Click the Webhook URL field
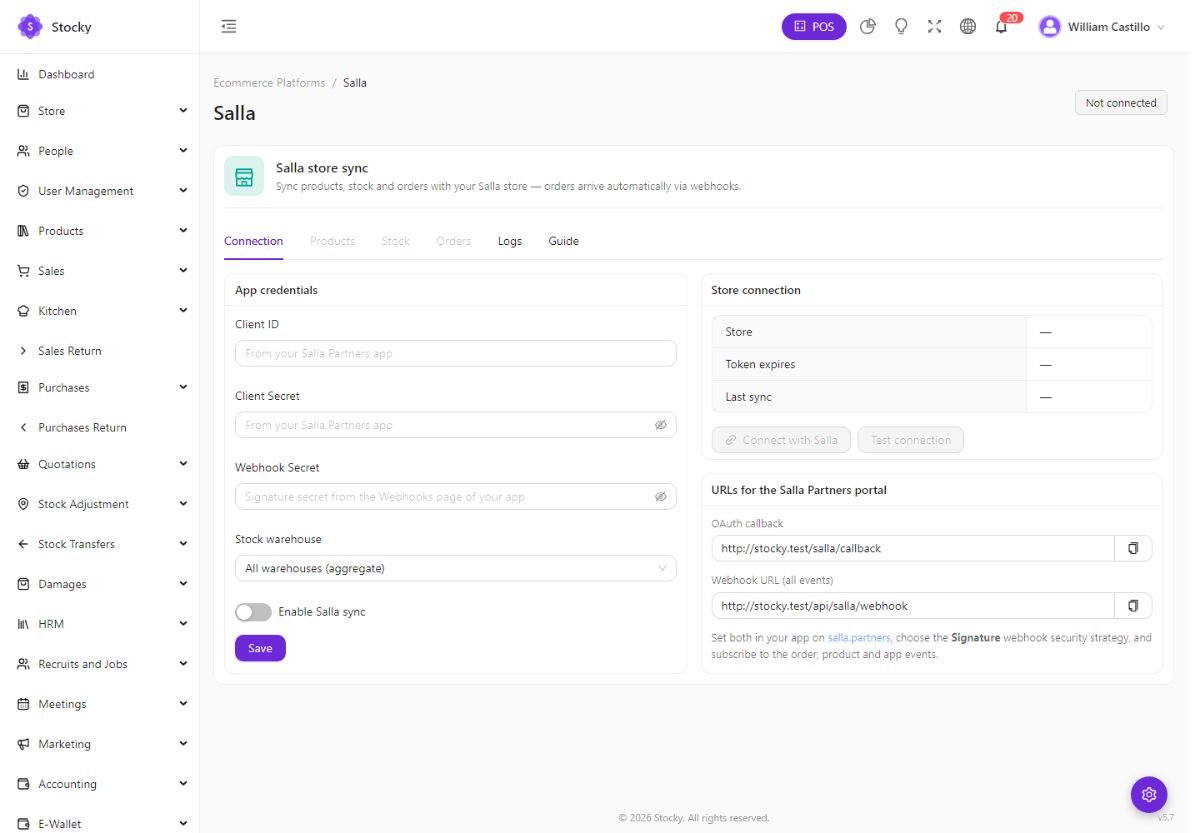 click(x=913, y=605)
